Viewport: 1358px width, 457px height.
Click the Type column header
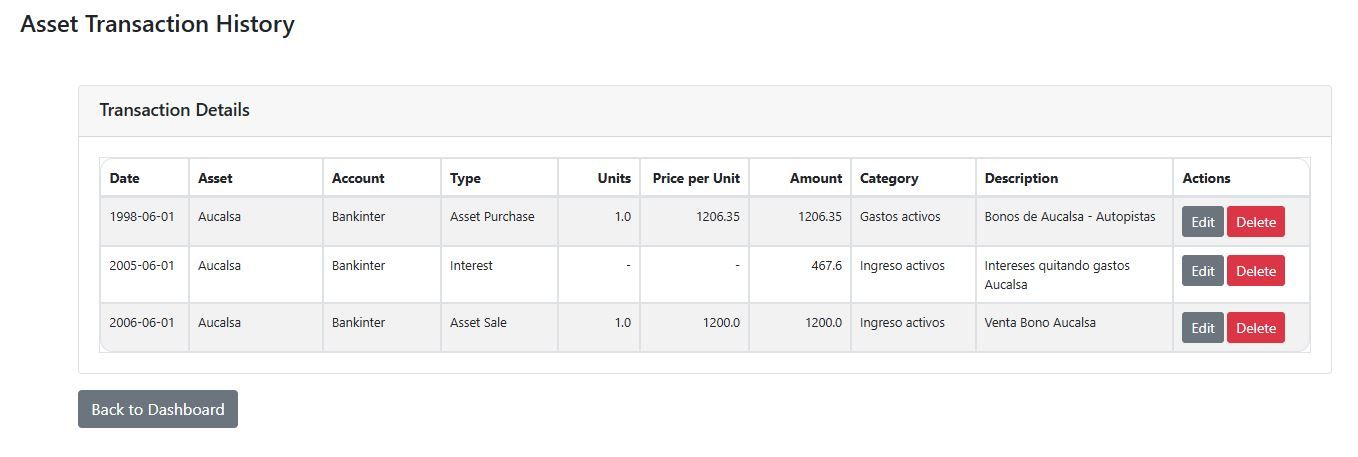(x=465, y=178)
